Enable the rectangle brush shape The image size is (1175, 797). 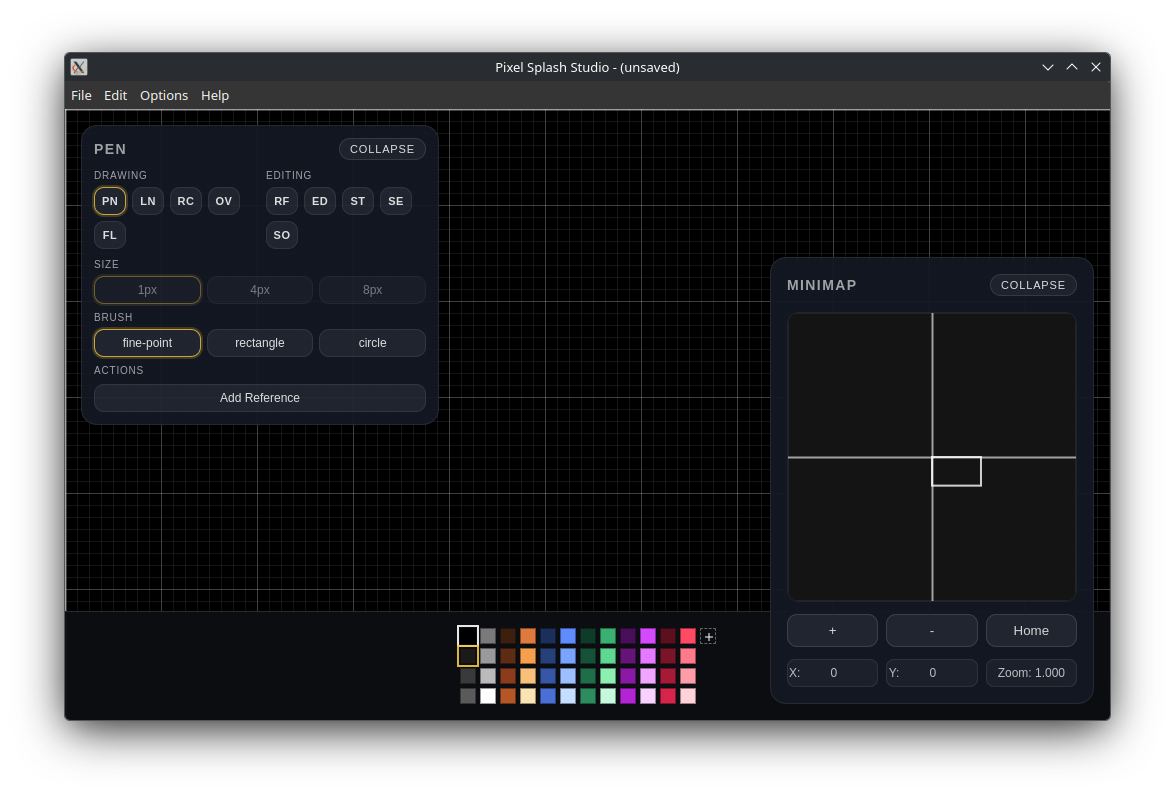coord(259,343)
